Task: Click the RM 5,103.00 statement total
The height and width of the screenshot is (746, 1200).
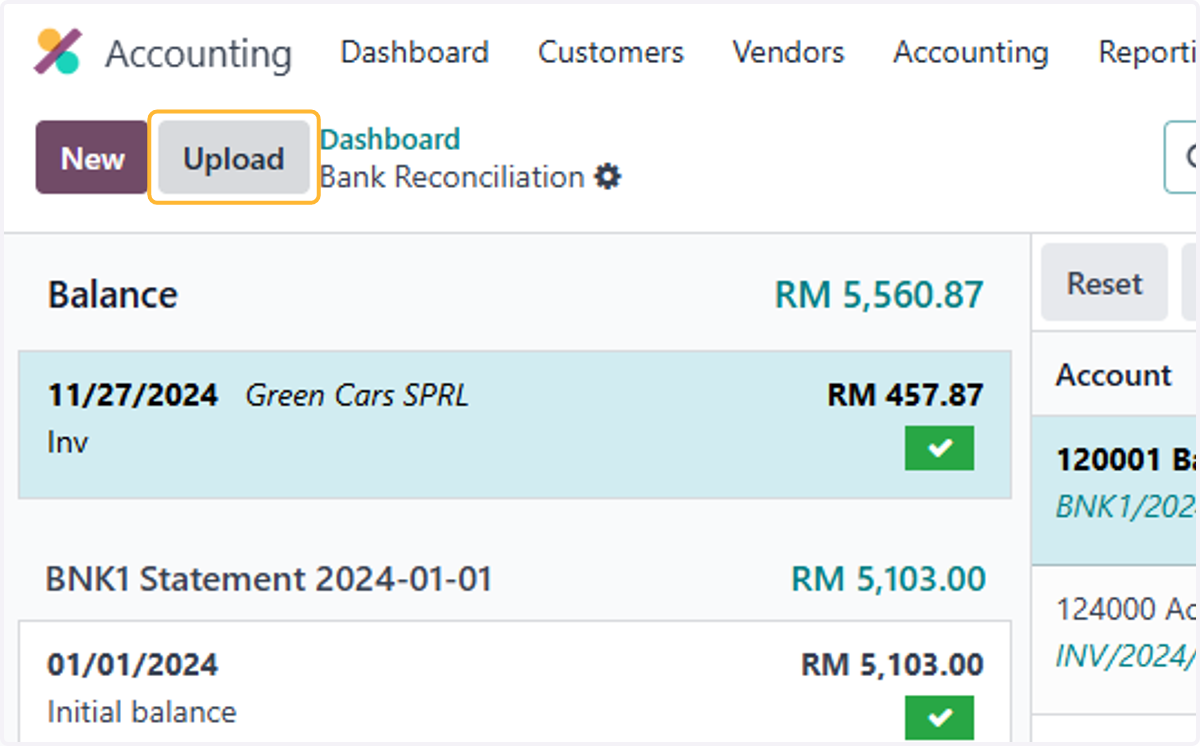Action: click(x=888, y=579)
